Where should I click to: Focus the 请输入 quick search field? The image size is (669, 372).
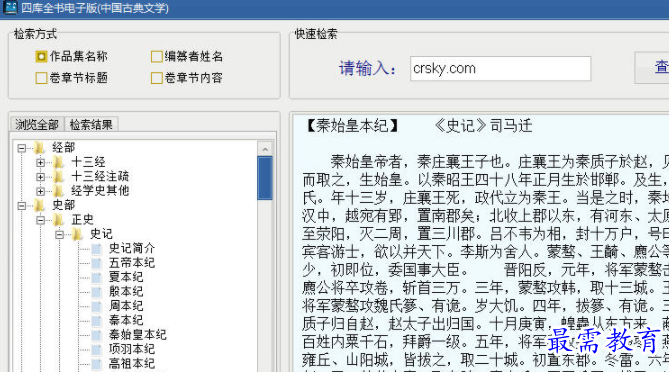click(500, 68)
